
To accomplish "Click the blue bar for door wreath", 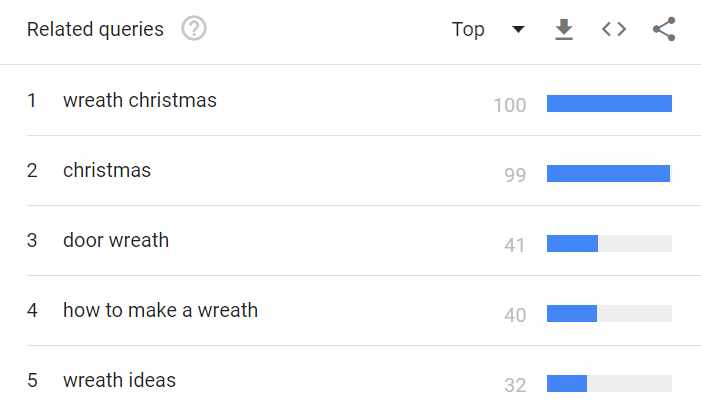I will [x=572, y=244].
